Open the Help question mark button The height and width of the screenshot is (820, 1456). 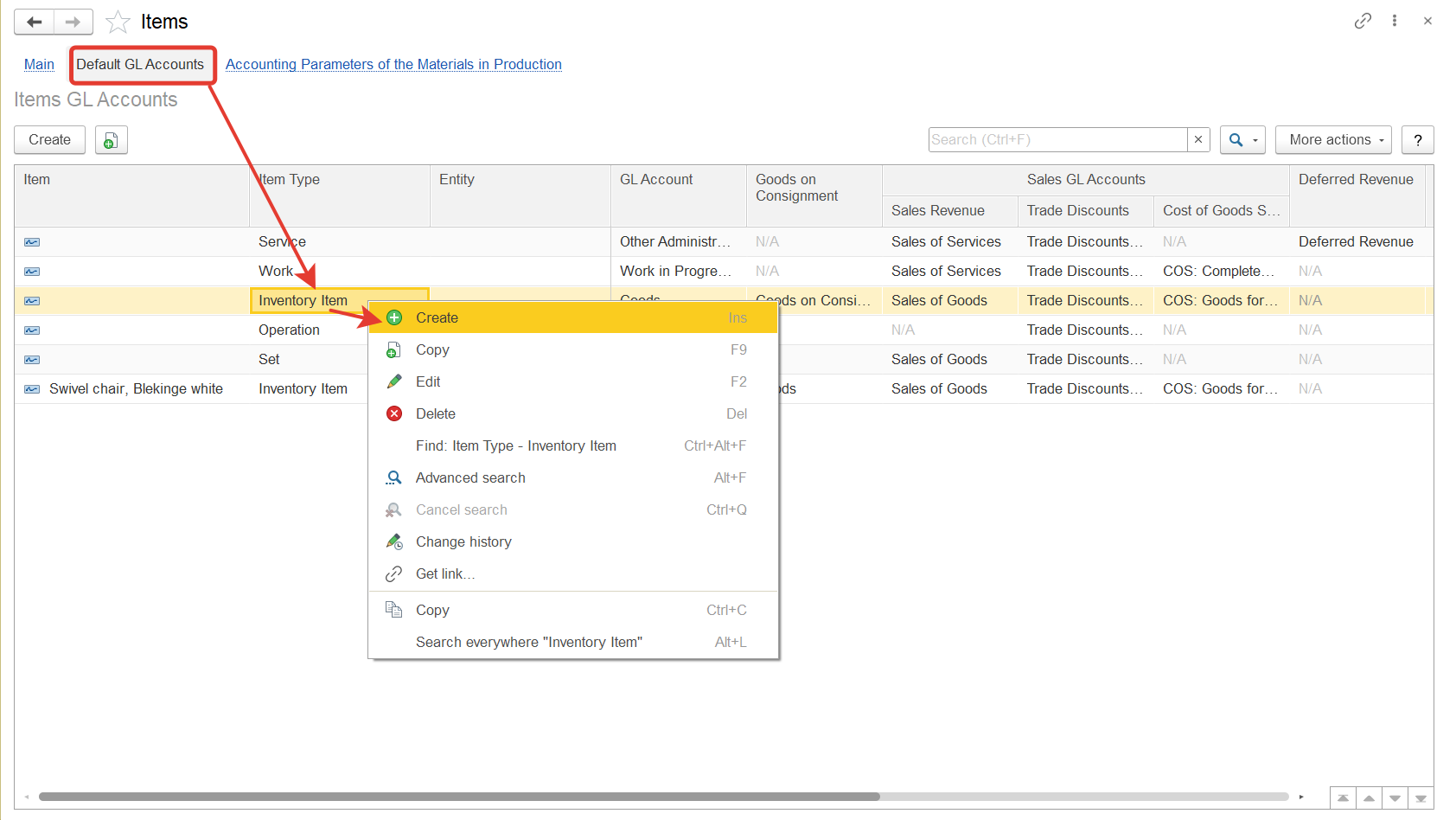[1418, 140]
